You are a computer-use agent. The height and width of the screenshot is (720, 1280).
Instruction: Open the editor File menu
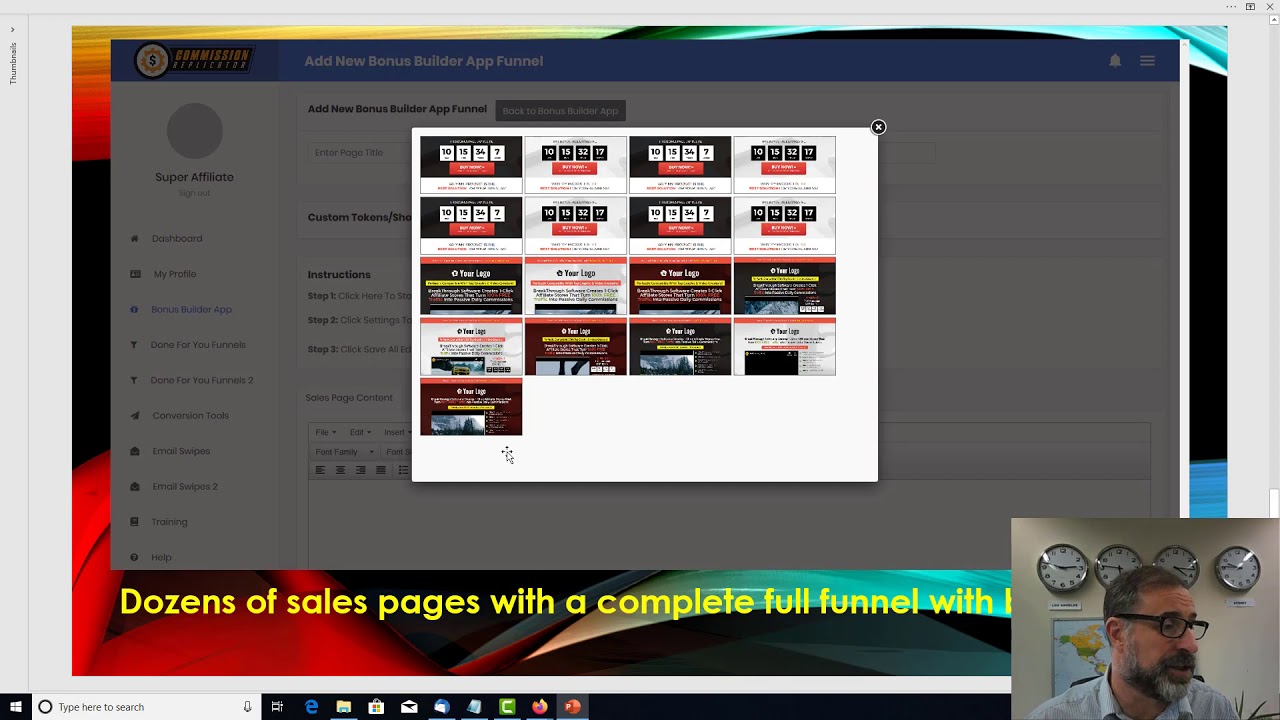[326, 432]
